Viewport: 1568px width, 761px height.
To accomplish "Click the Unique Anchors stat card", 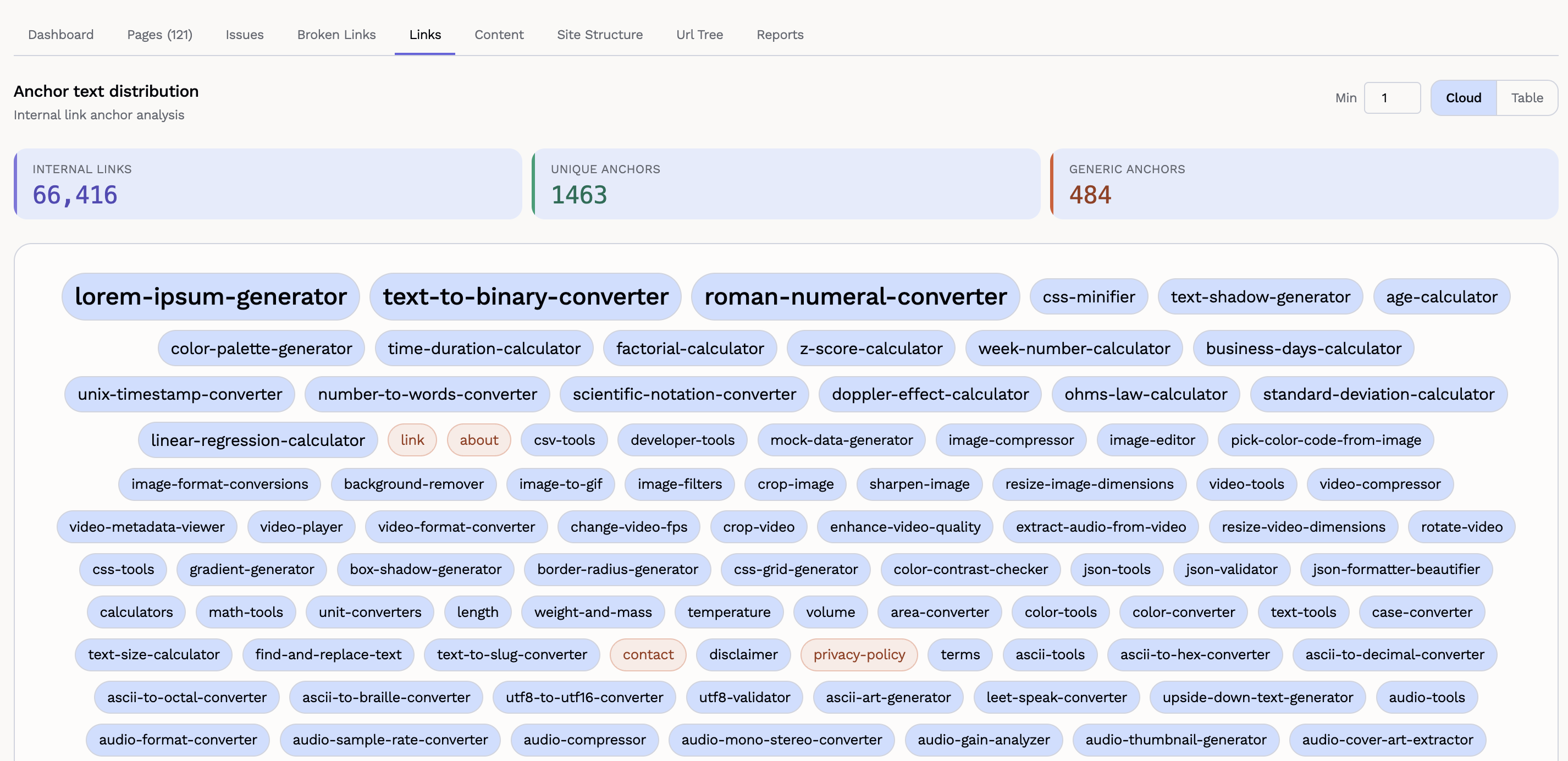I will (x=785, y=184).
